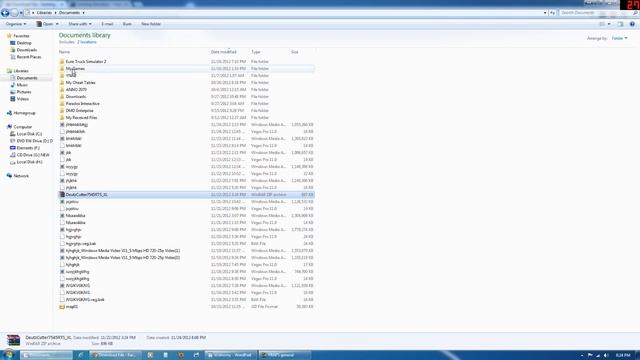
Task: Sort by the Size column header
Action: (x=295, y=52)
